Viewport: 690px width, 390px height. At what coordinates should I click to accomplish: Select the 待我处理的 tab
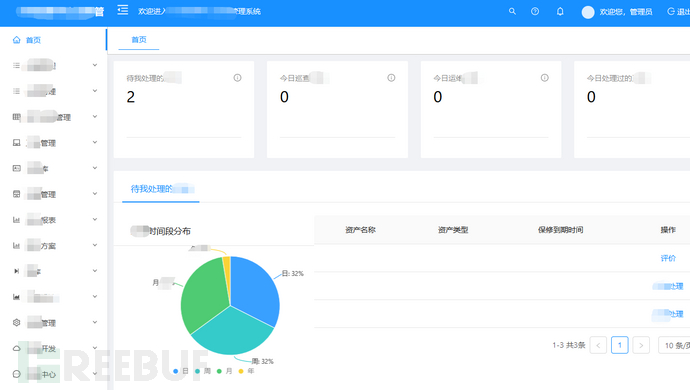click(161, 189)
